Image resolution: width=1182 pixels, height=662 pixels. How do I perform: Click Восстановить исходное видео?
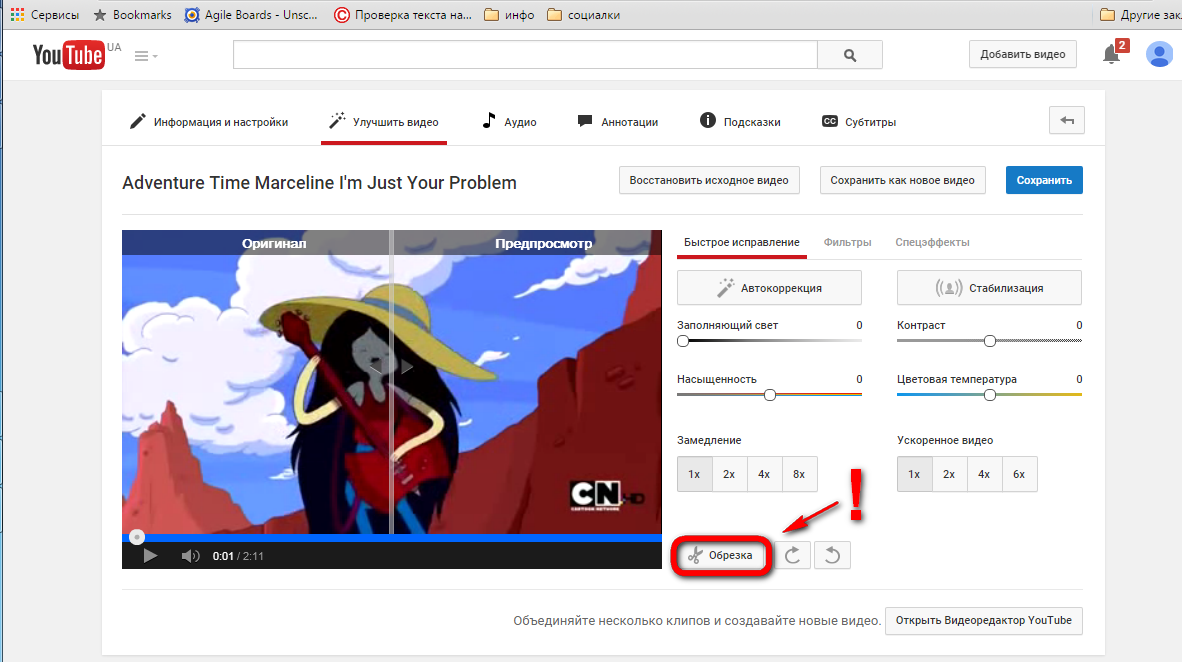[709, 180]
